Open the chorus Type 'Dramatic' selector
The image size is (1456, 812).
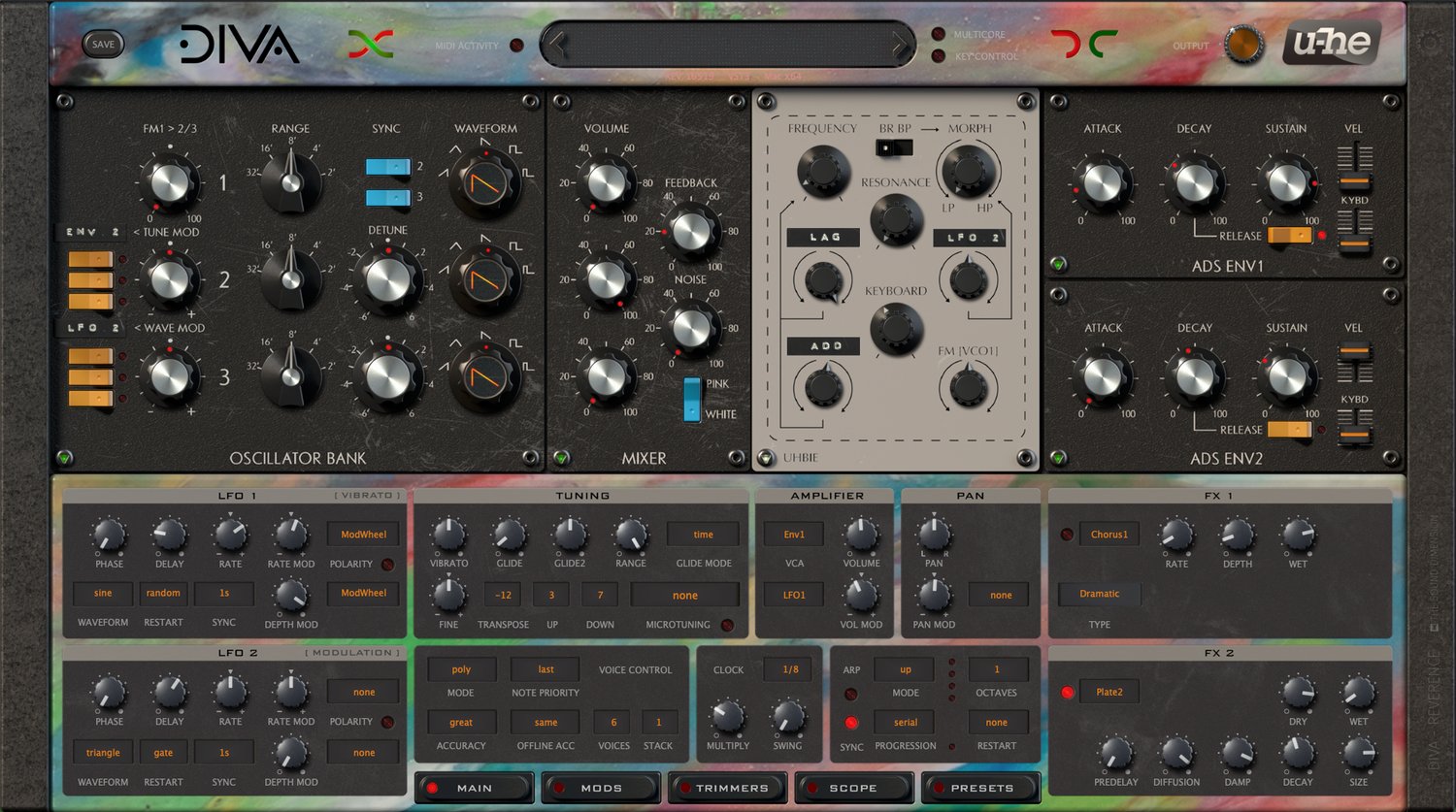[x=1099, y=594]
